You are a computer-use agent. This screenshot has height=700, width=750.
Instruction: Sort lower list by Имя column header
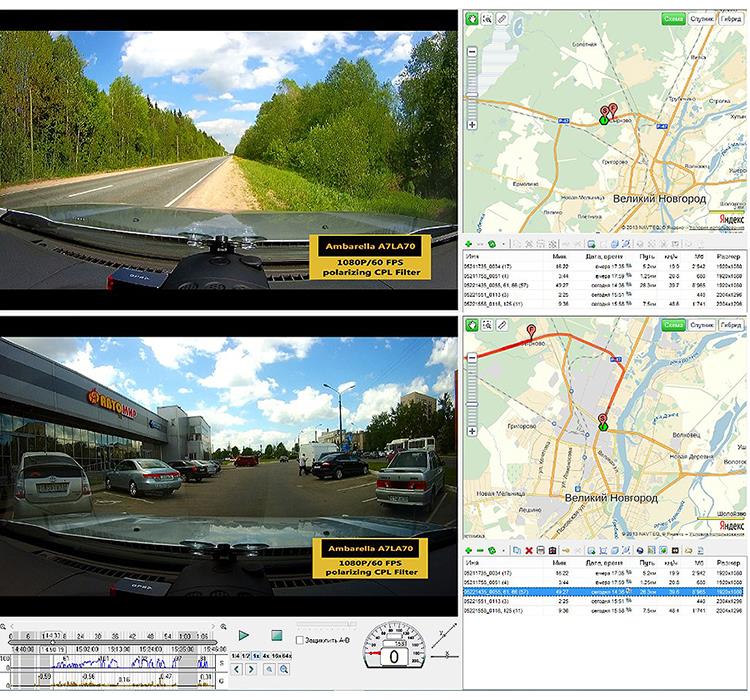(x=472, y=563)
